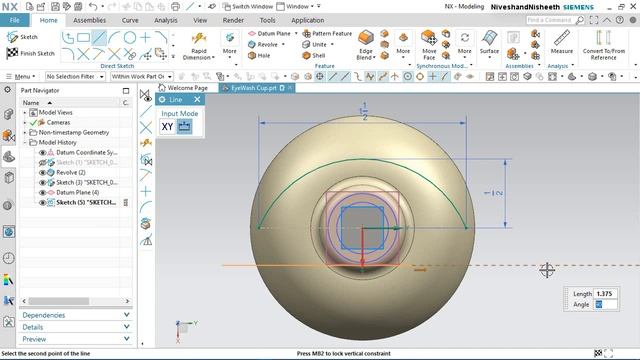Switch to the Assemblies ribbon tab
This screenshot has height=360, width=640.
[x=89, y=20]
